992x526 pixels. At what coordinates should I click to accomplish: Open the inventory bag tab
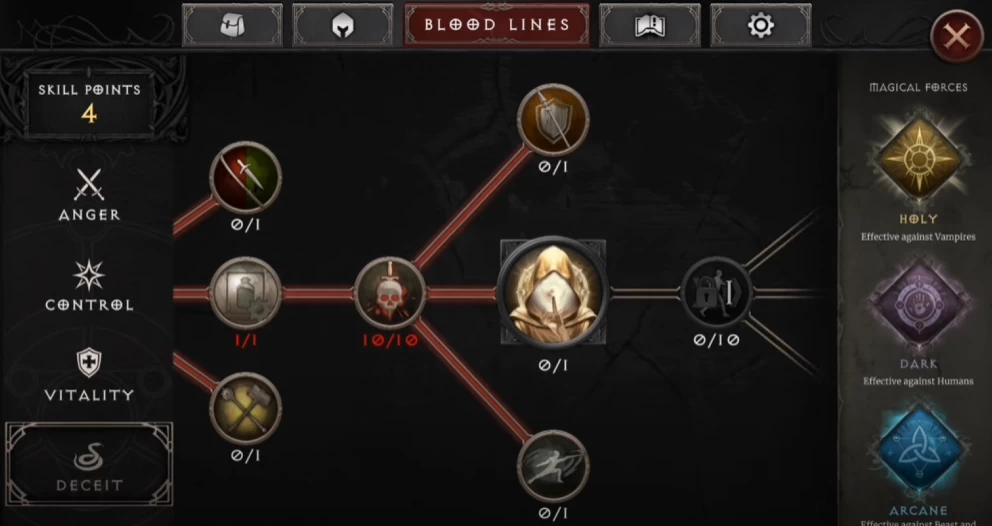[x=232, y=25]
